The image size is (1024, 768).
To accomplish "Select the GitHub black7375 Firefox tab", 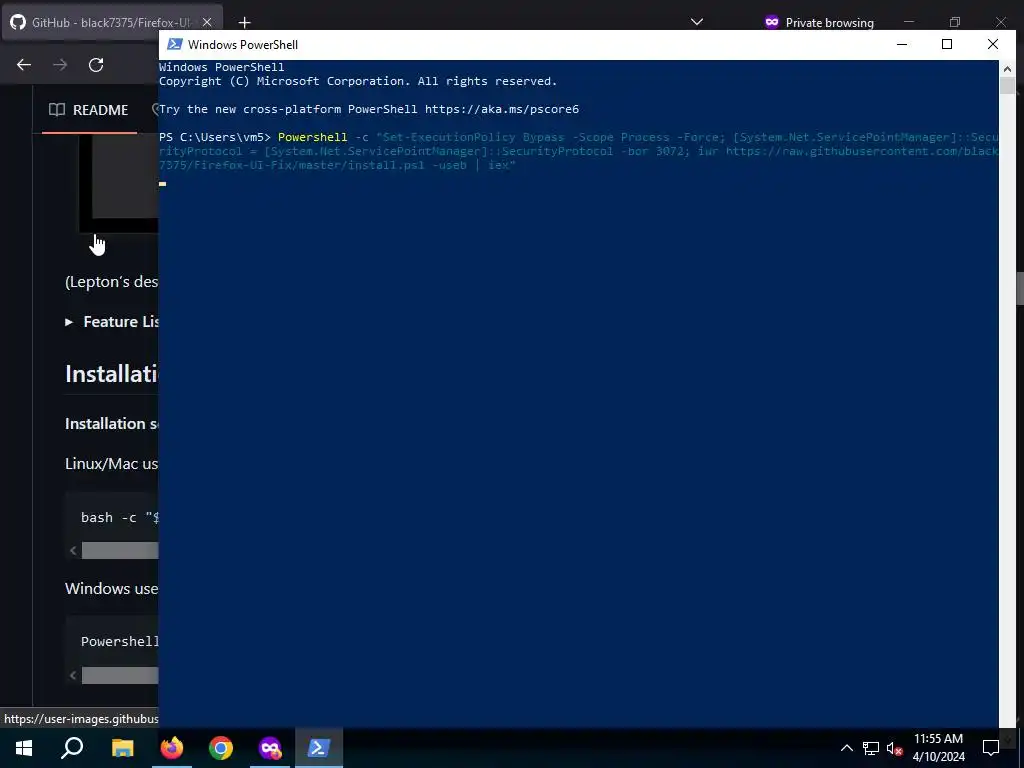I will [111, 22].
